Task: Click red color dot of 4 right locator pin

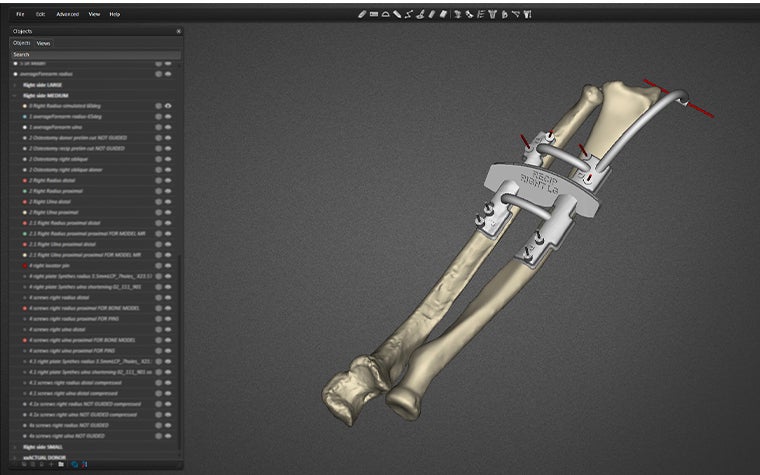Action: click(25, 266)
